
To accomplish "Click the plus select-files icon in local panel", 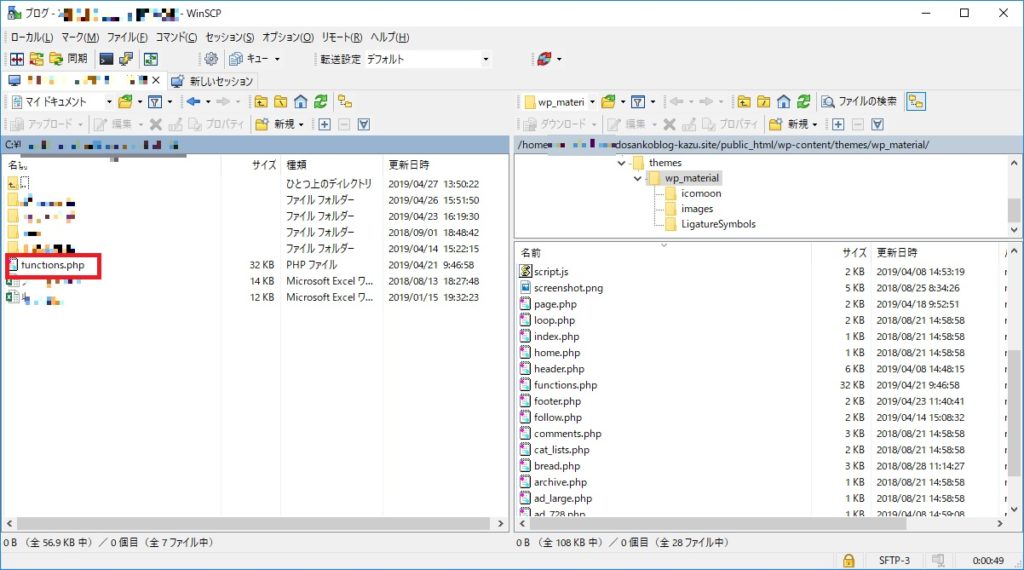I will (325, 124).
